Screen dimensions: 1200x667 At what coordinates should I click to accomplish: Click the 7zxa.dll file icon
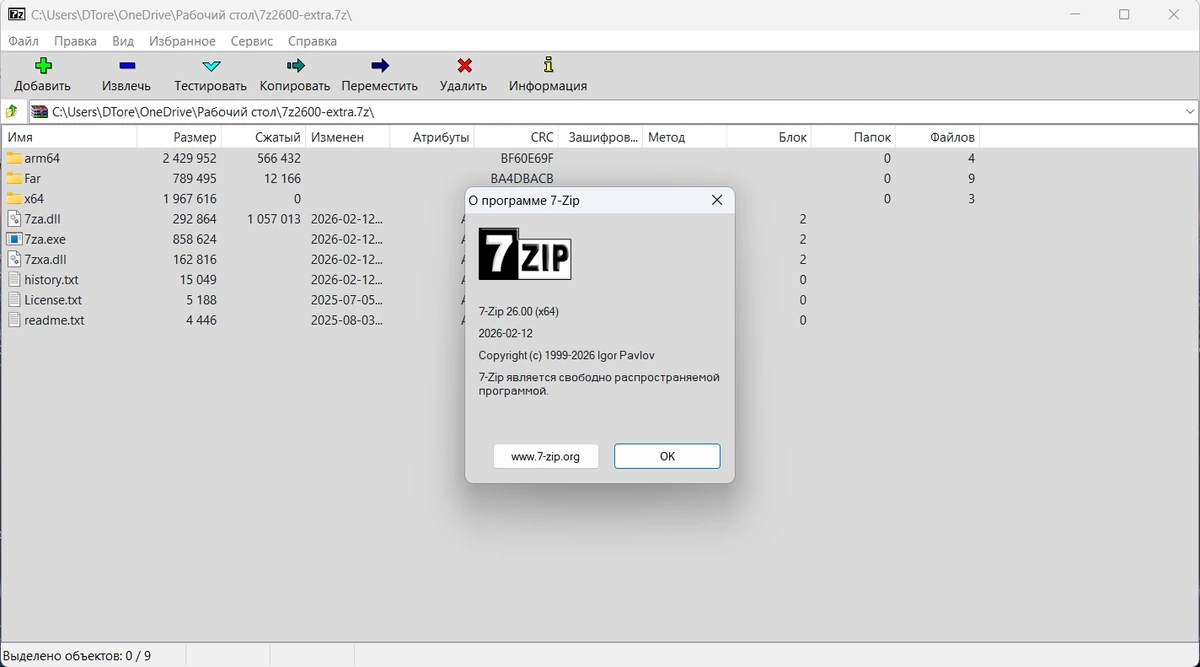coord(14,259)
